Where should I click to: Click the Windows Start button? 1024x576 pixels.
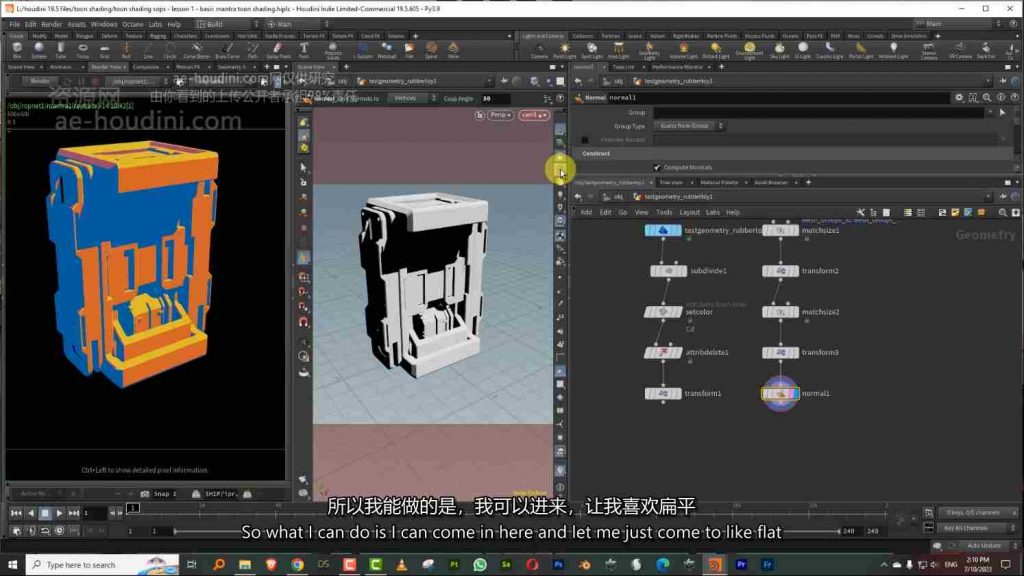12,564
